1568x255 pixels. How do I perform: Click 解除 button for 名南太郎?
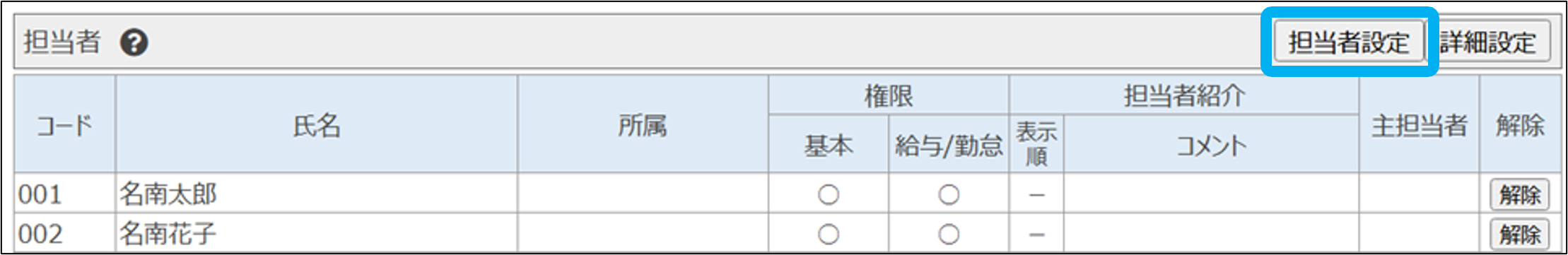tap(1520, 194)
